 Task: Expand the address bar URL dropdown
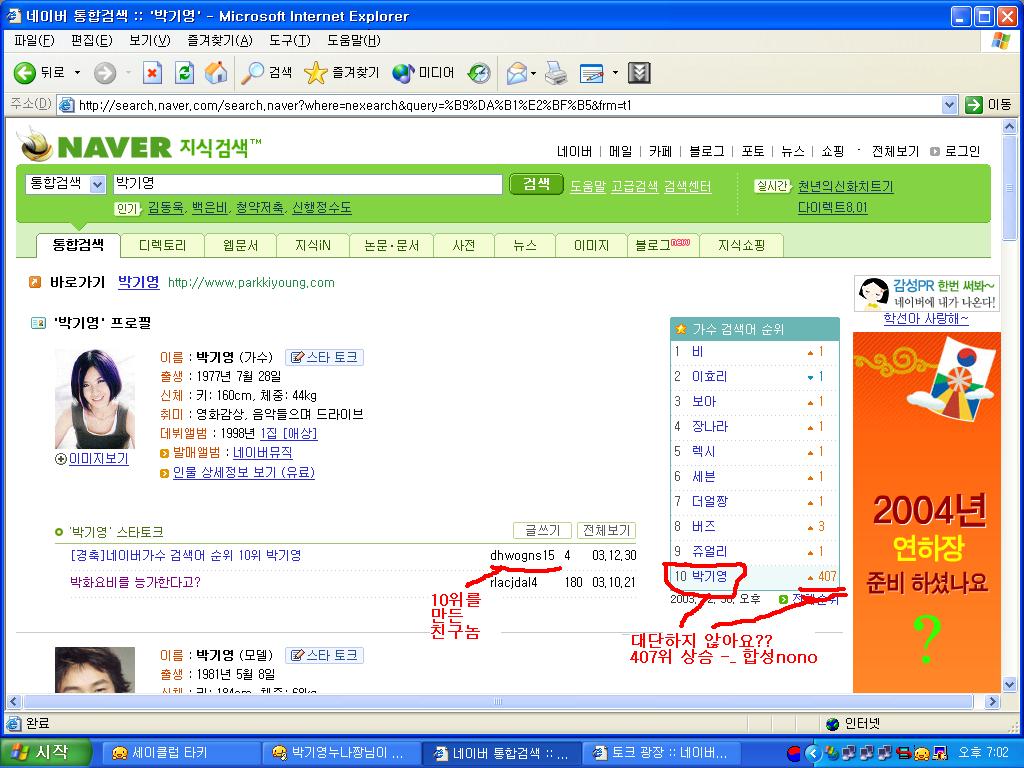(x=950, y=104)
